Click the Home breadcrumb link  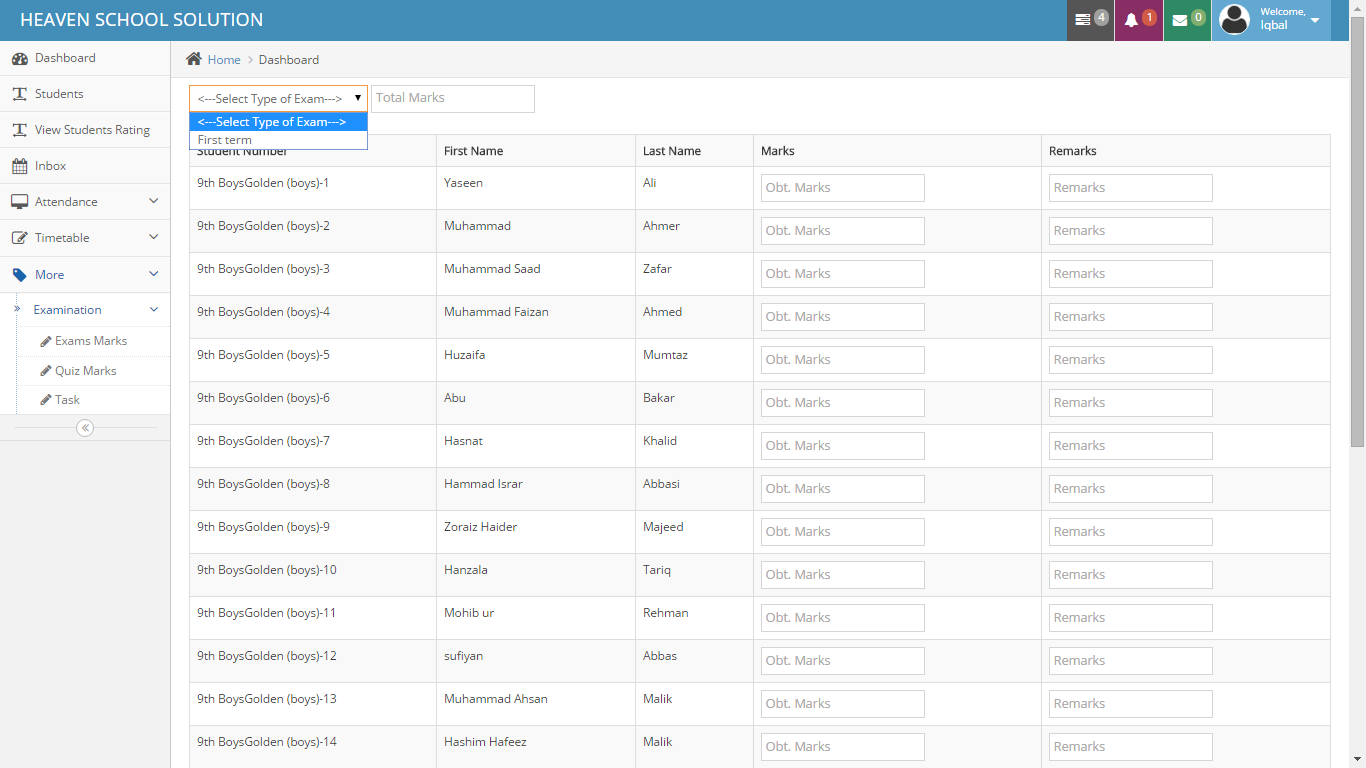pyautogui.click(x=224, y=60)
